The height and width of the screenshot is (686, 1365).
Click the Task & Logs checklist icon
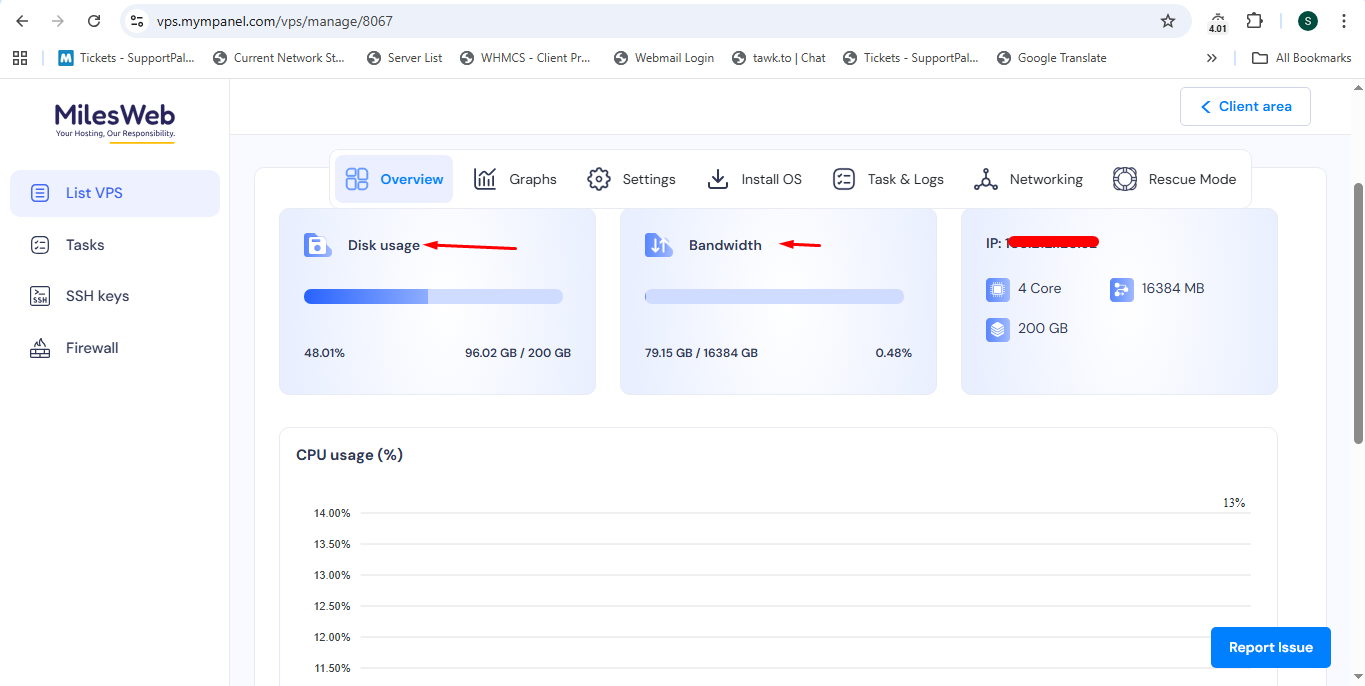pyautogui.click(x=844, y=179)
